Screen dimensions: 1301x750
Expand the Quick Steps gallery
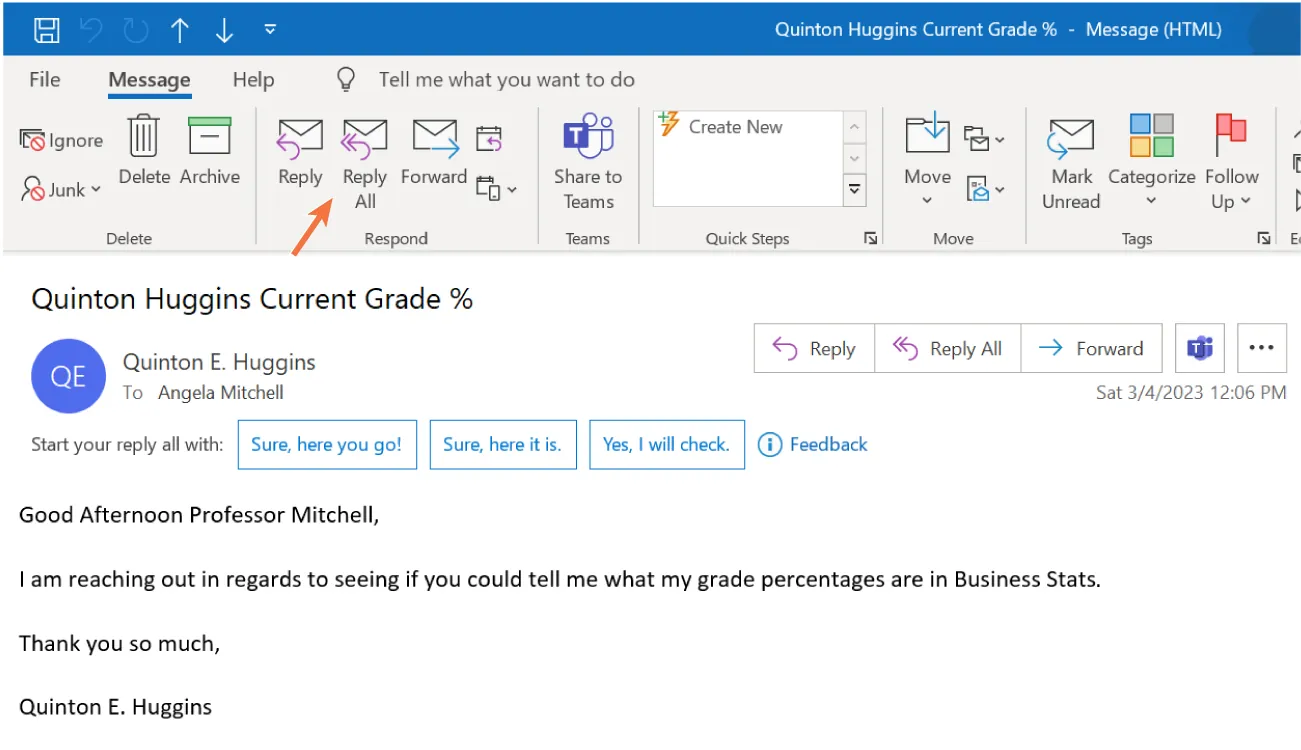[855, 188]
